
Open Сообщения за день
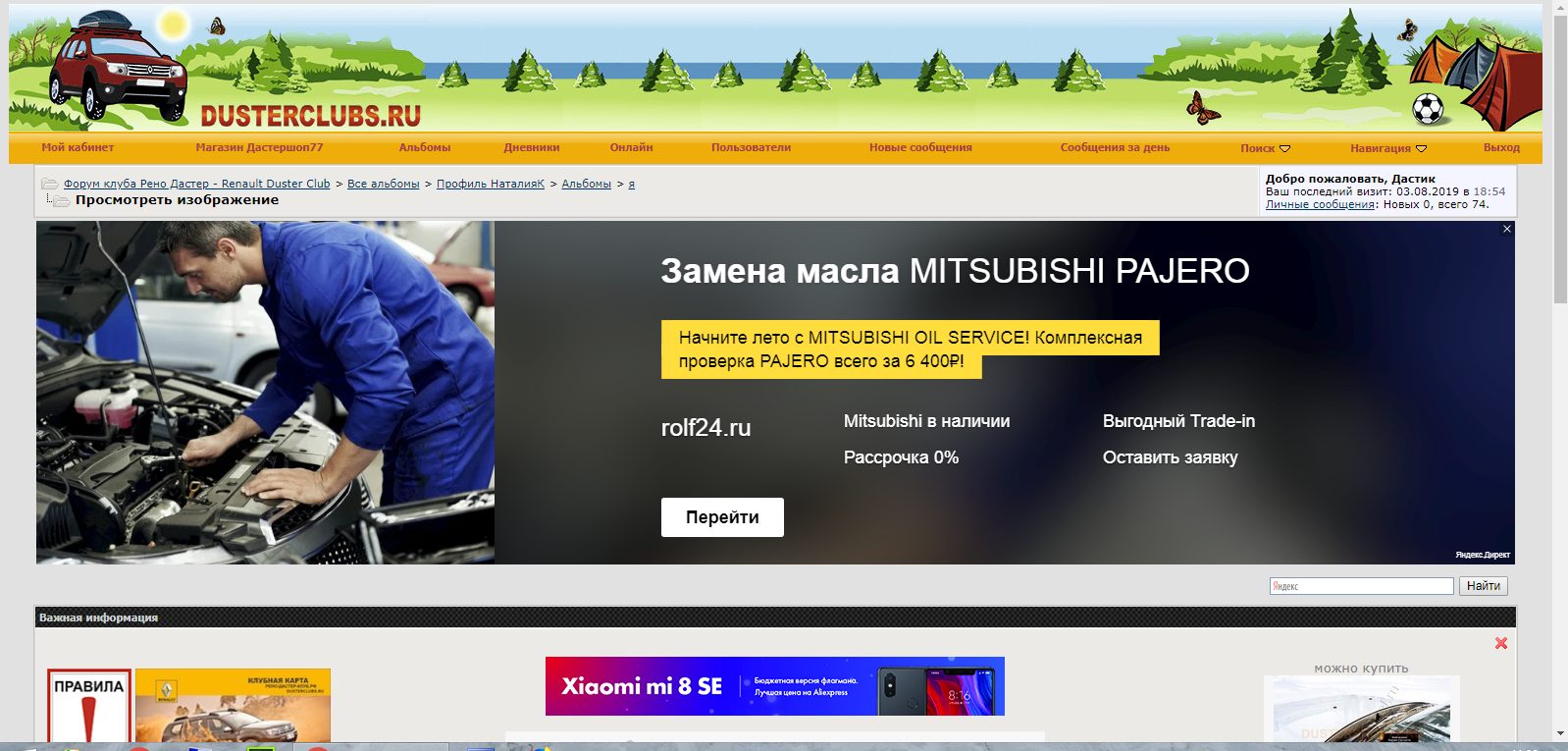[x=1115, y=147]
